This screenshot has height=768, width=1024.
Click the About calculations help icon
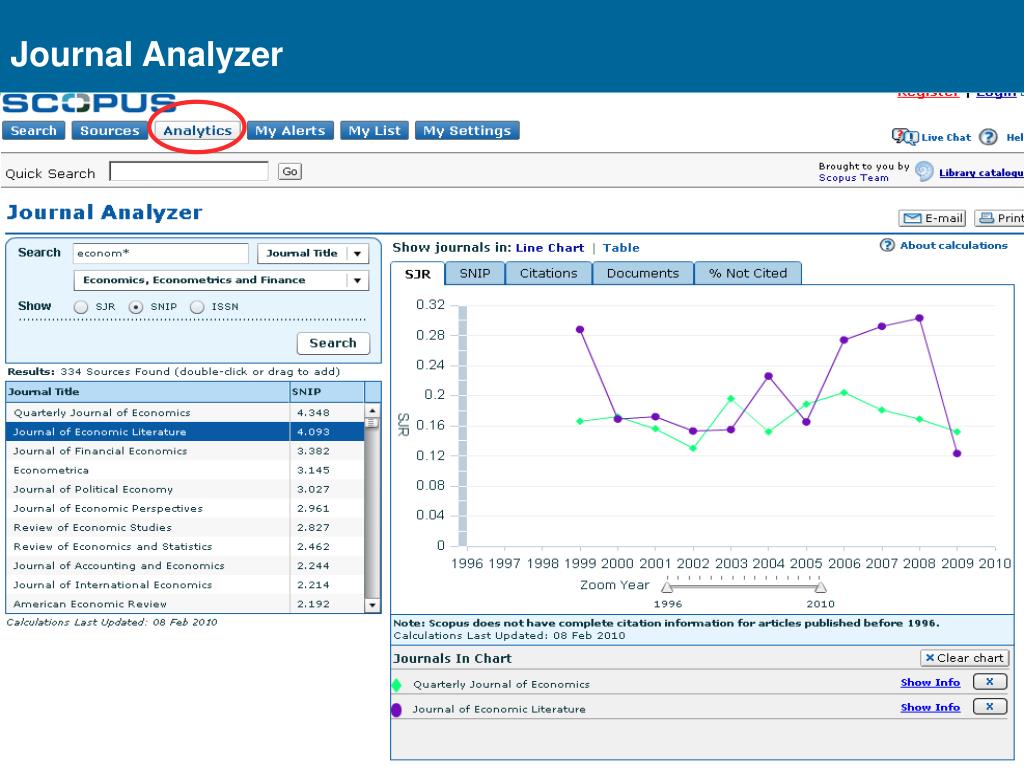pos(887,246)
